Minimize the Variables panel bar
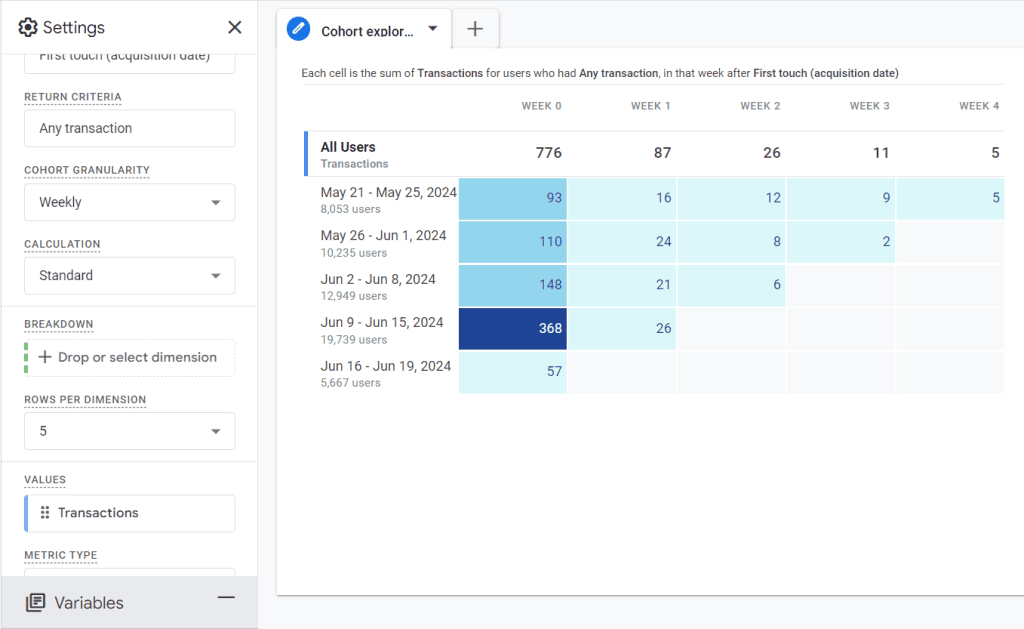Image resolution: width=1024 pixels, height=629 pixels. tap(226, 598)
